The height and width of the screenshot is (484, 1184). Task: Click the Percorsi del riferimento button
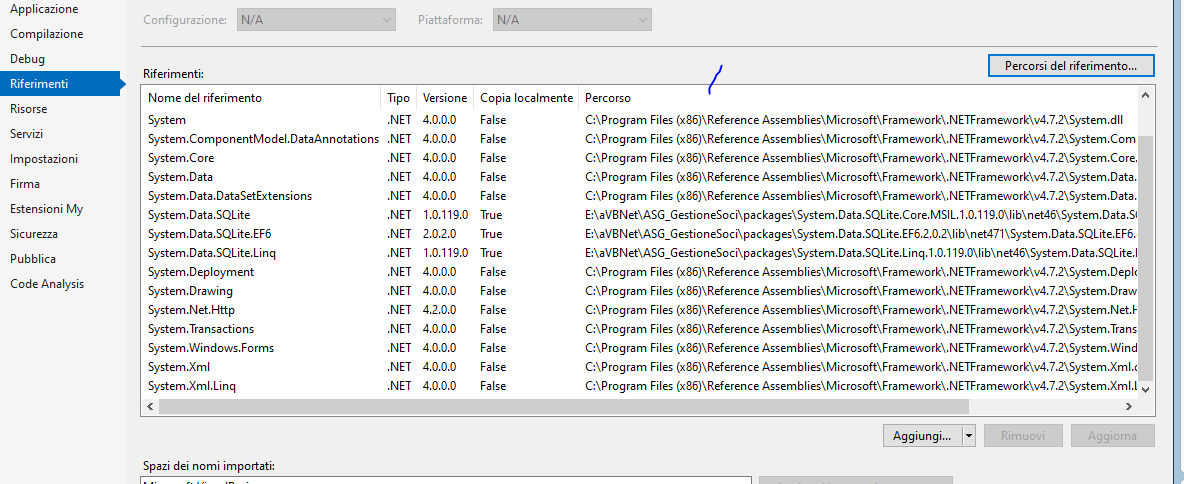point(1070,66)
